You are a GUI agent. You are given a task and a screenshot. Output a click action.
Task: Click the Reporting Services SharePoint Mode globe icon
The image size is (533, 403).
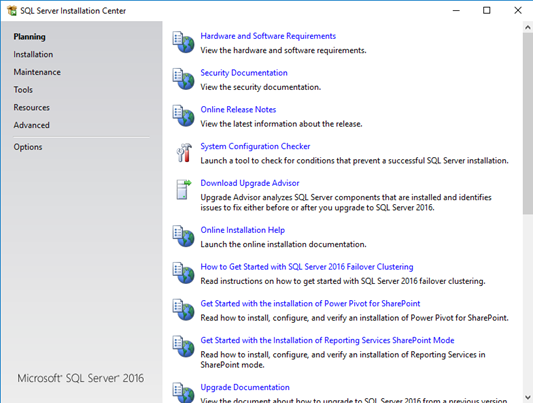(183, 346)
